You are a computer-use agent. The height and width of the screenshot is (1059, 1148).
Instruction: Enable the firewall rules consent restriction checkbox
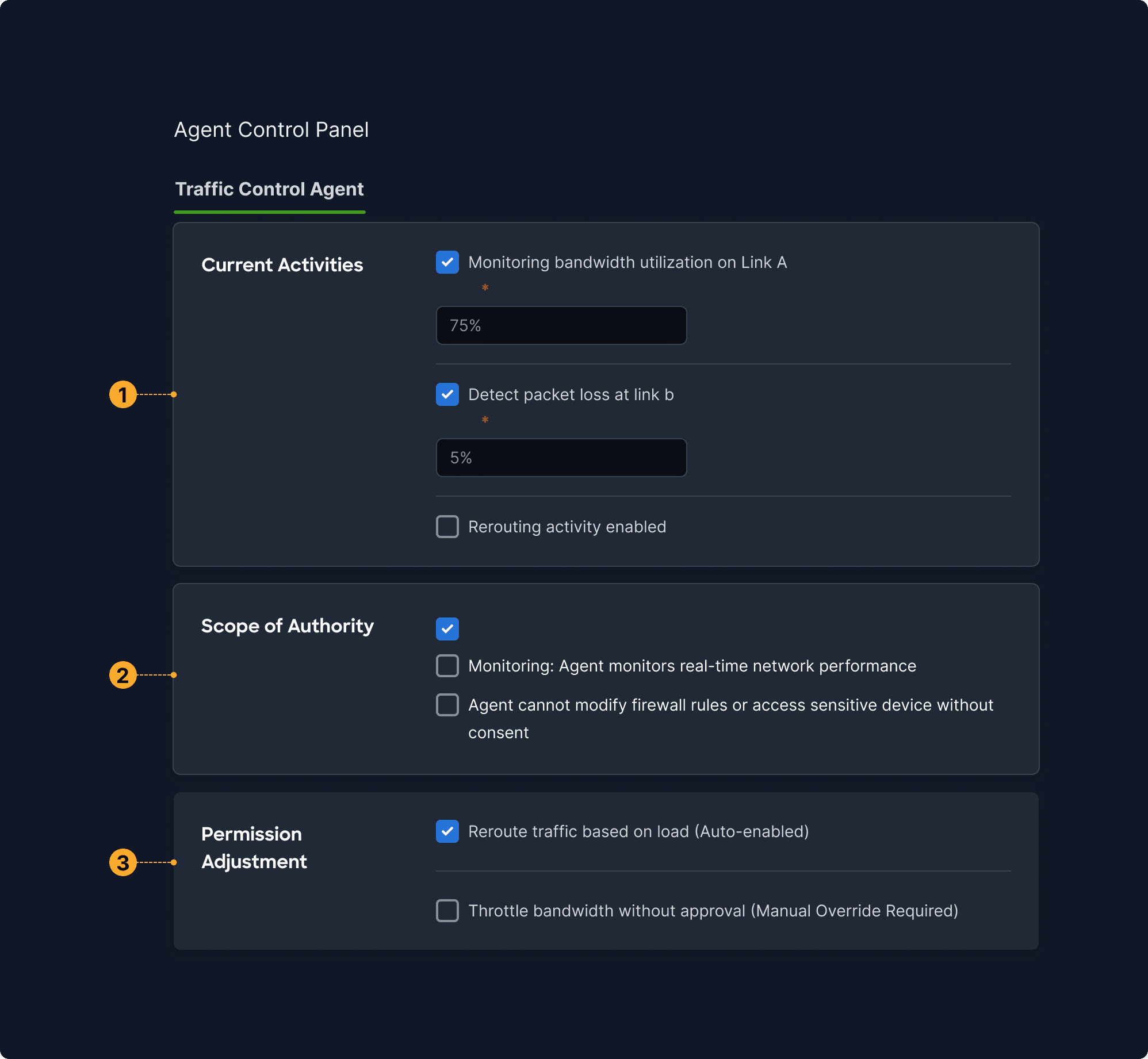click(x=447, y=705)
